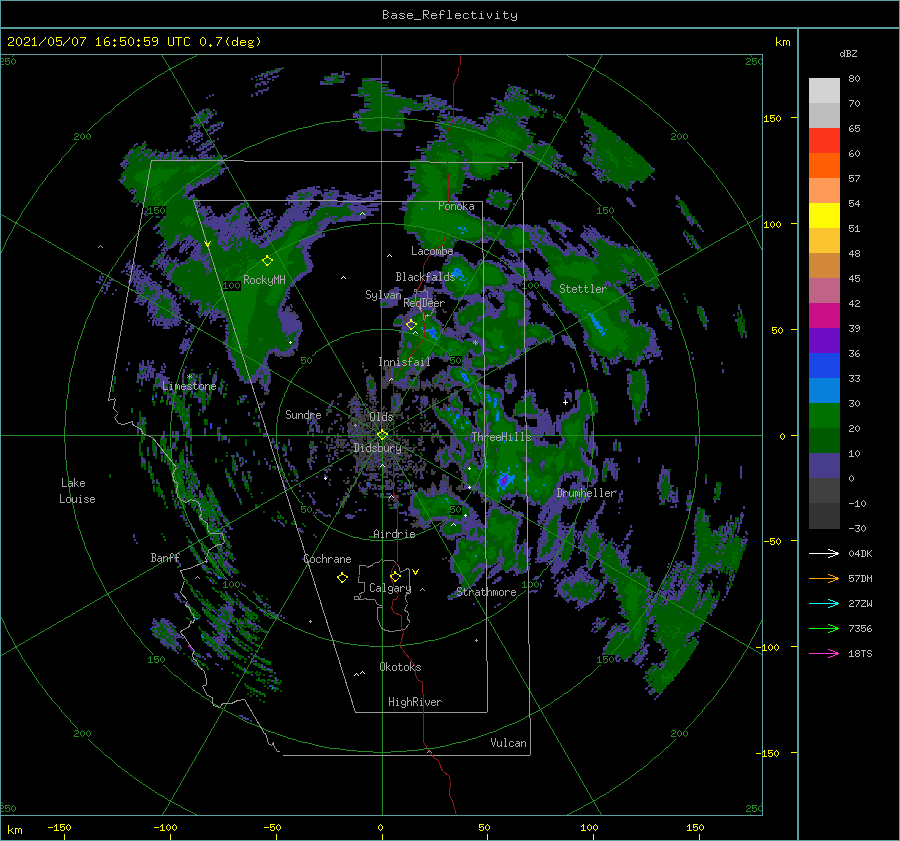
Task: Click the purple swatch beside the 39 dBZ label
Action: 824,340
